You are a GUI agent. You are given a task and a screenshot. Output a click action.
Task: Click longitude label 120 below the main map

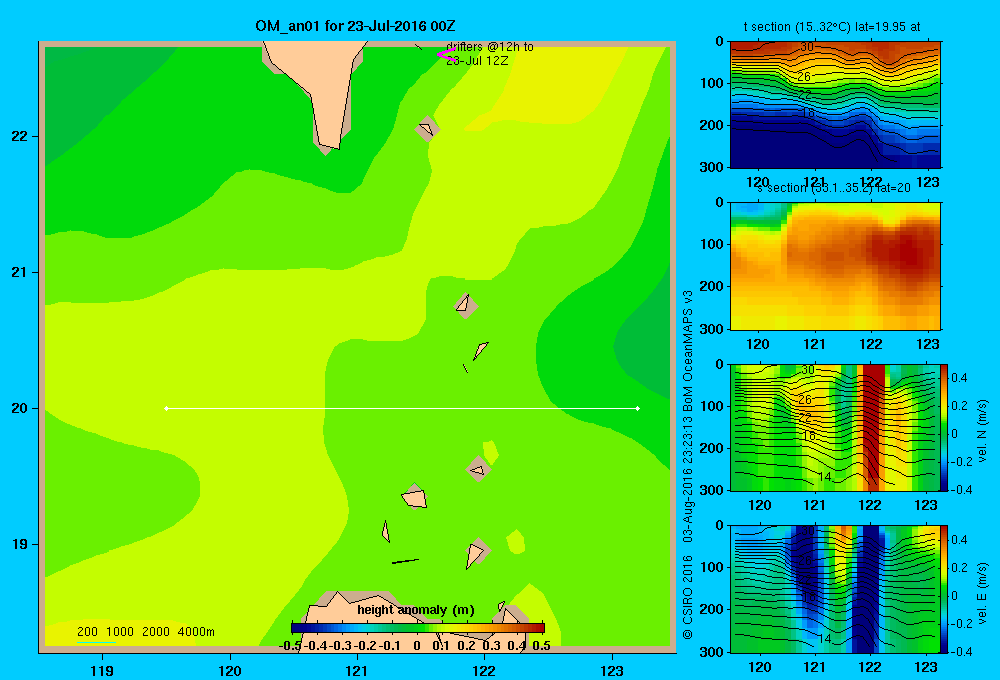[x=230, y=671]
